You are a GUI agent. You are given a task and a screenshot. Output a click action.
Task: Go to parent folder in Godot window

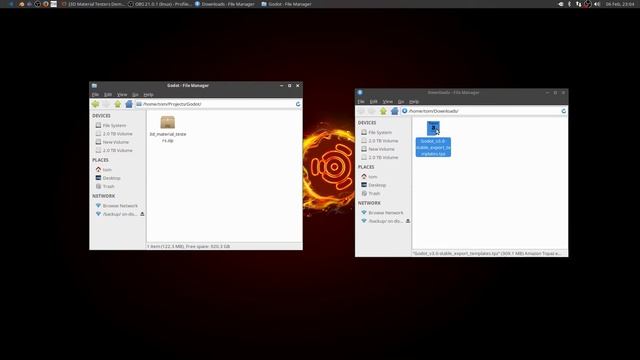click(x=118, y=104)
